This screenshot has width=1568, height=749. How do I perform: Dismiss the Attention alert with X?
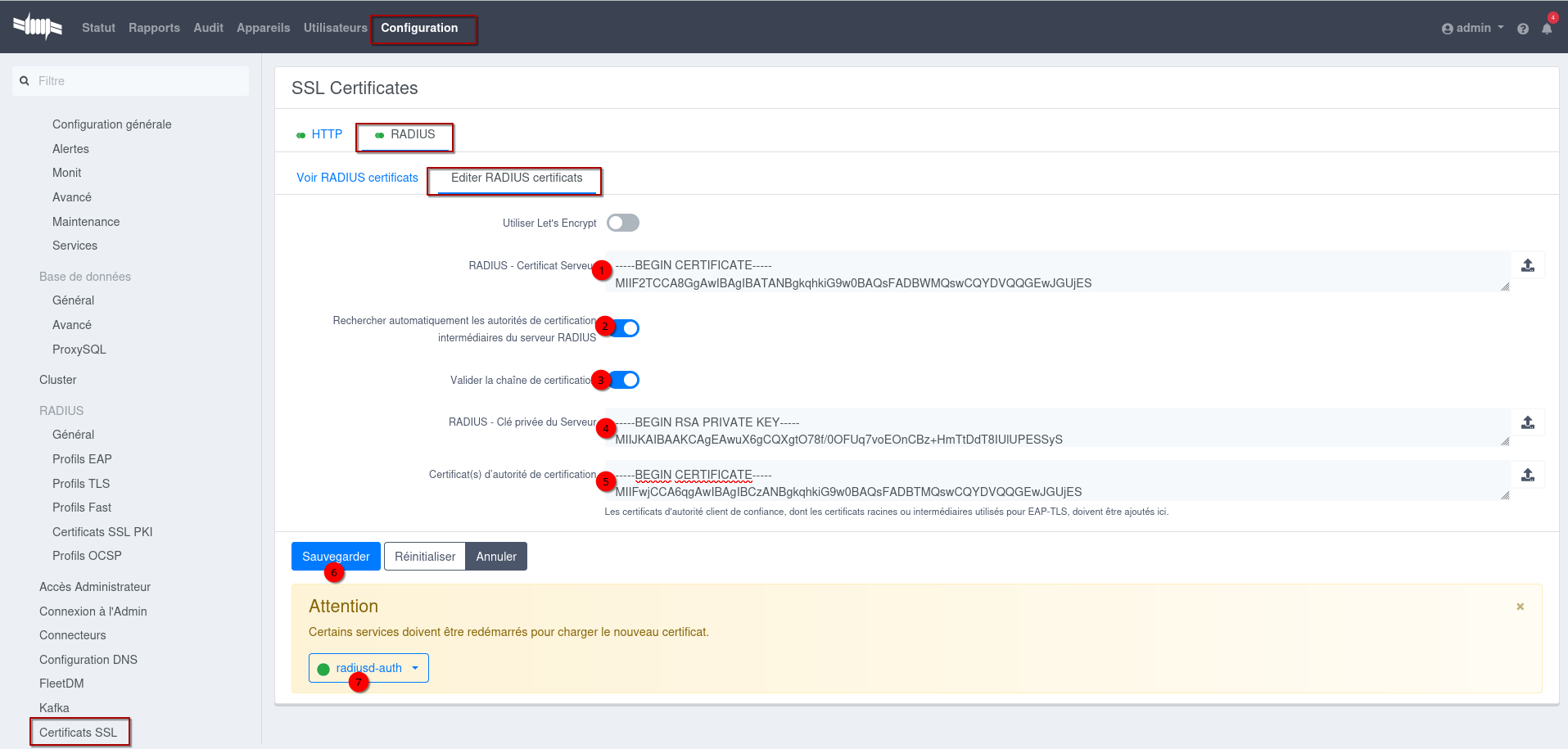[1520, 607]
